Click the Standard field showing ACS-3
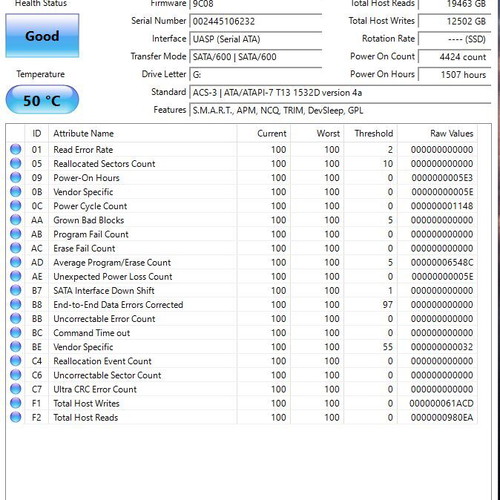500x500 pixels. pos(340,92)
